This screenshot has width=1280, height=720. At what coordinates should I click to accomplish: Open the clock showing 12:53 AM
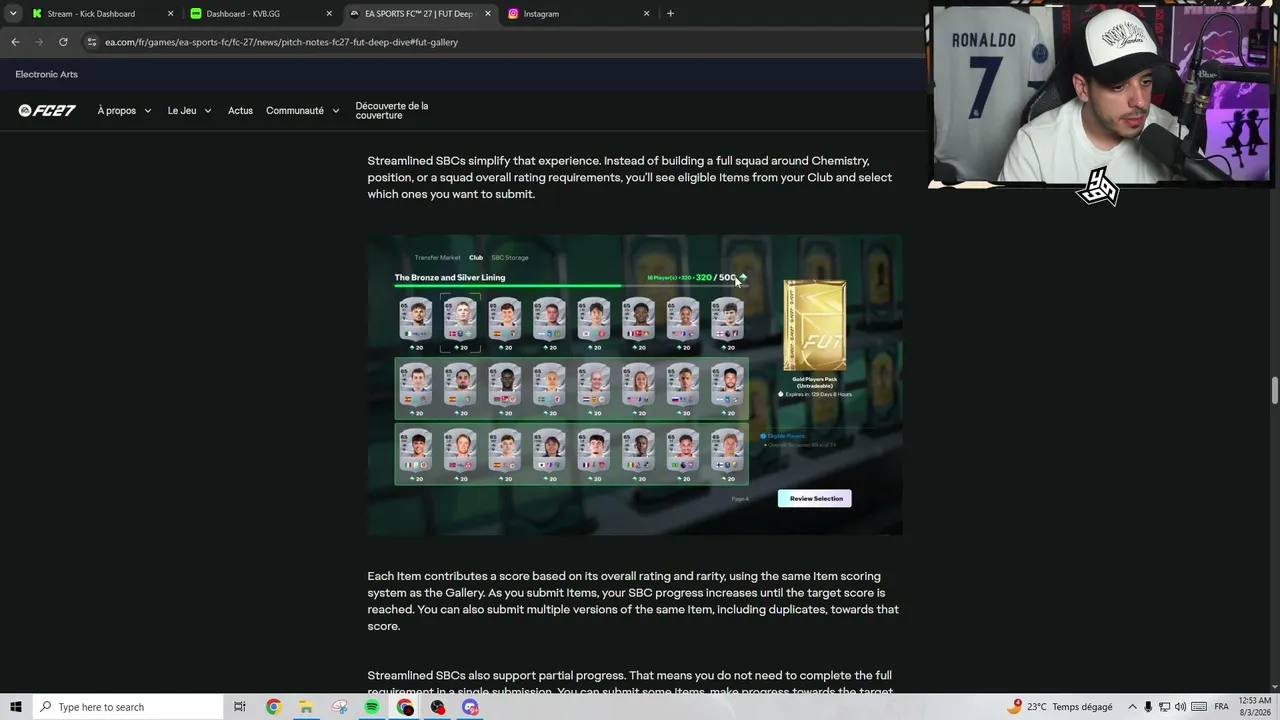(x=1254, y=707)
